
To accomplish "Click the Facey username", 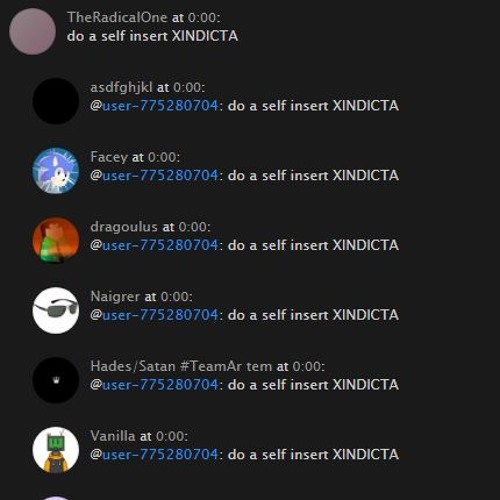I will pyautogui.click(x=109, y=157).
